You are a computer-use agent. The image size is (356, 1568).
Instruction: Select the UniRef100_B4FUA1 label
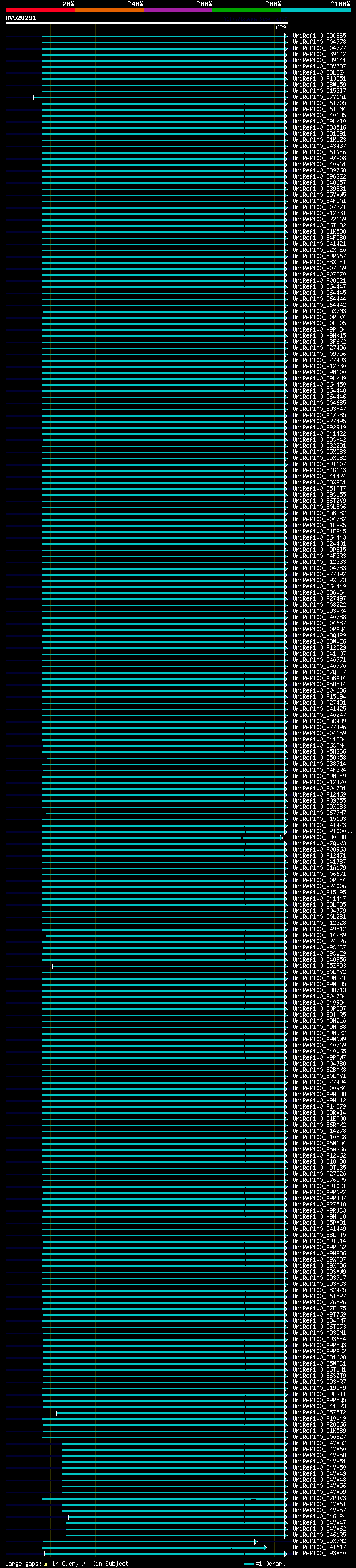click(319, 201)
